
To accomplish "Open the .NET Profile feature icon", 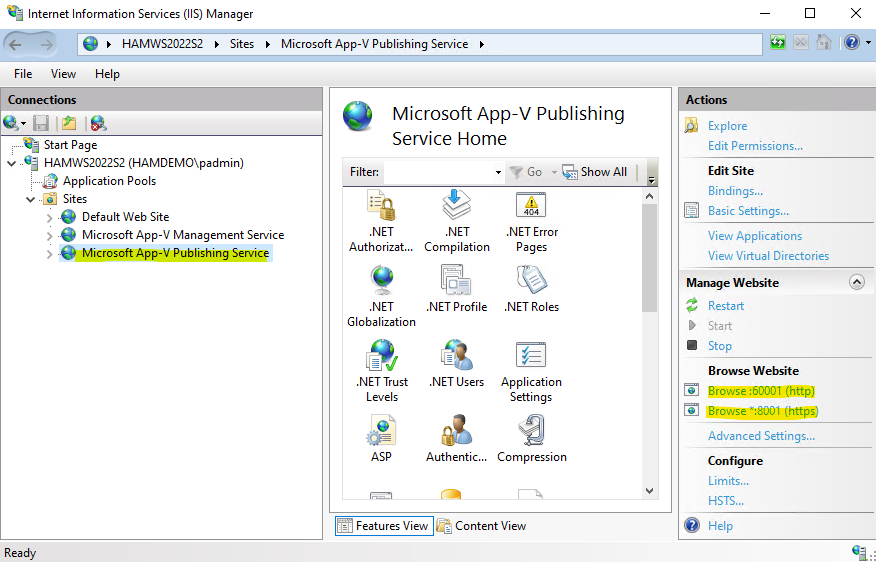I will click(456, 280).
